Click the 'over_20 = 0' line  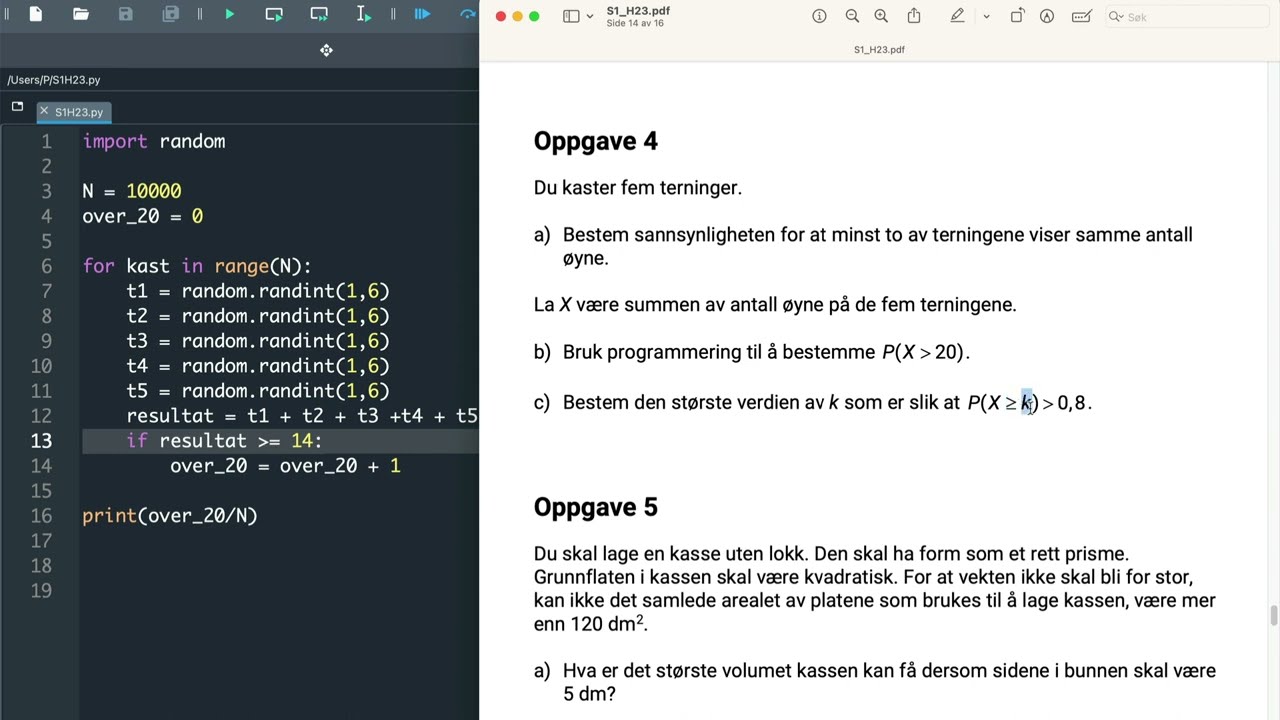[x=143, y=216]
